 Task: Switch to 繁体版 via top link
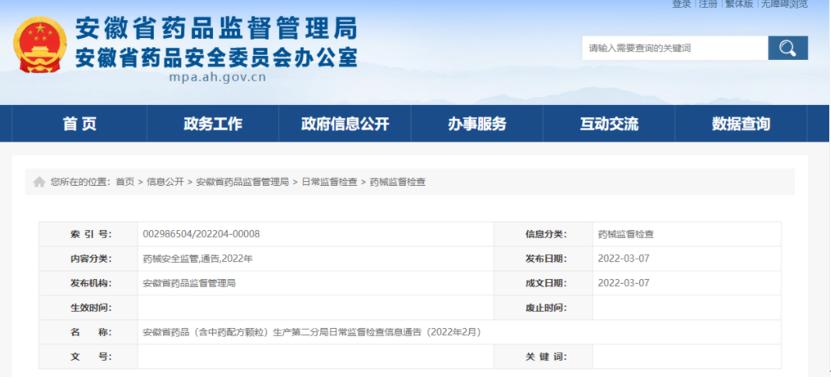pos(739,4)
